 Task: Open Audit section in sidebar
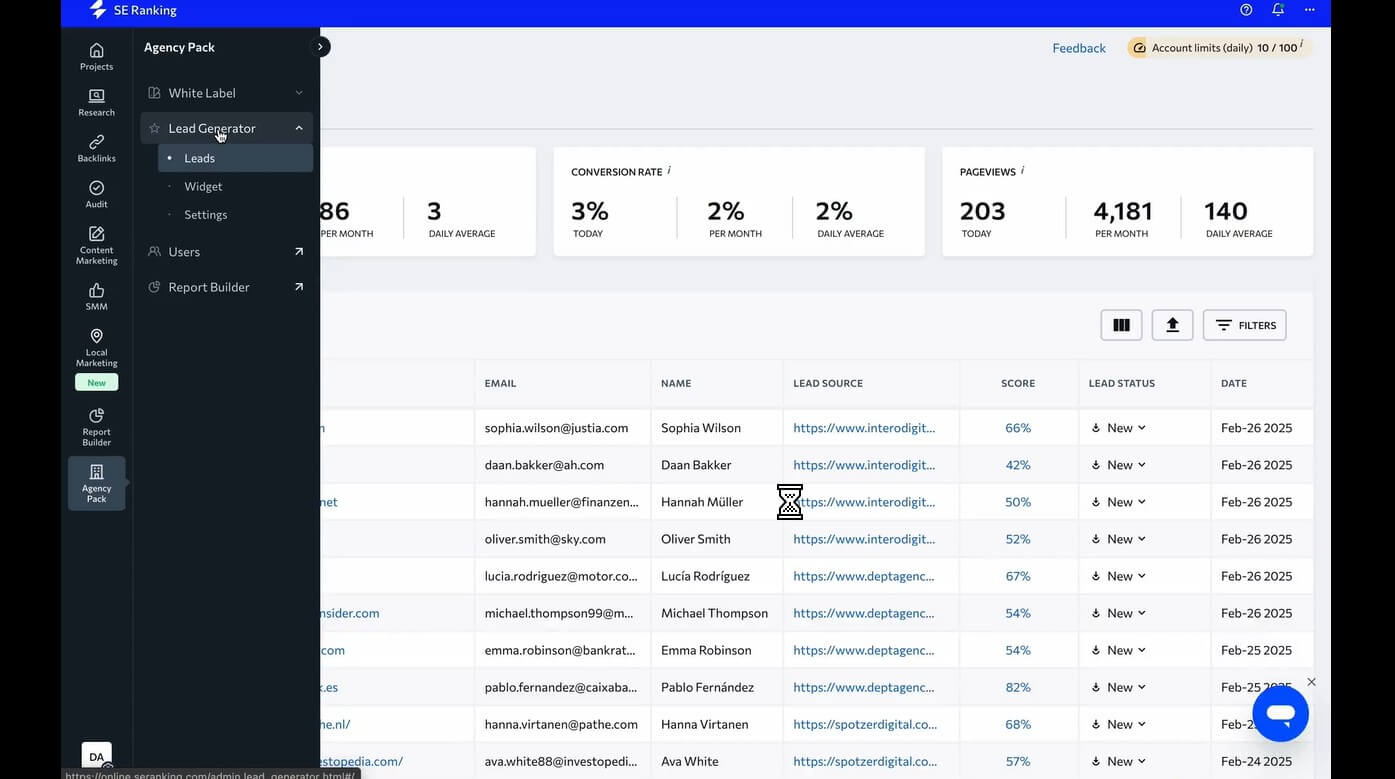coord(96,195)
